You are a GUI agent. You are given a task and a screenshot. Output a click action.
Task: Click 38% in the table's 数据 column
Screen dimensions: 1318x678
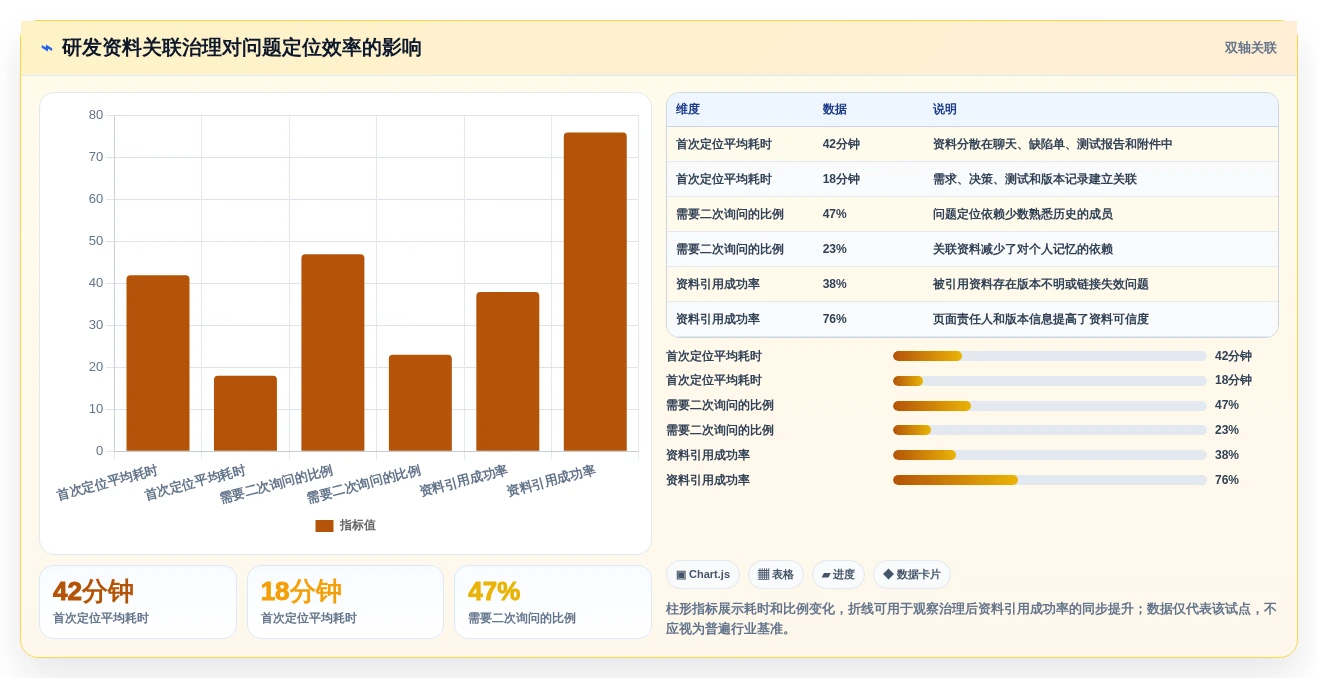(834, 284)
